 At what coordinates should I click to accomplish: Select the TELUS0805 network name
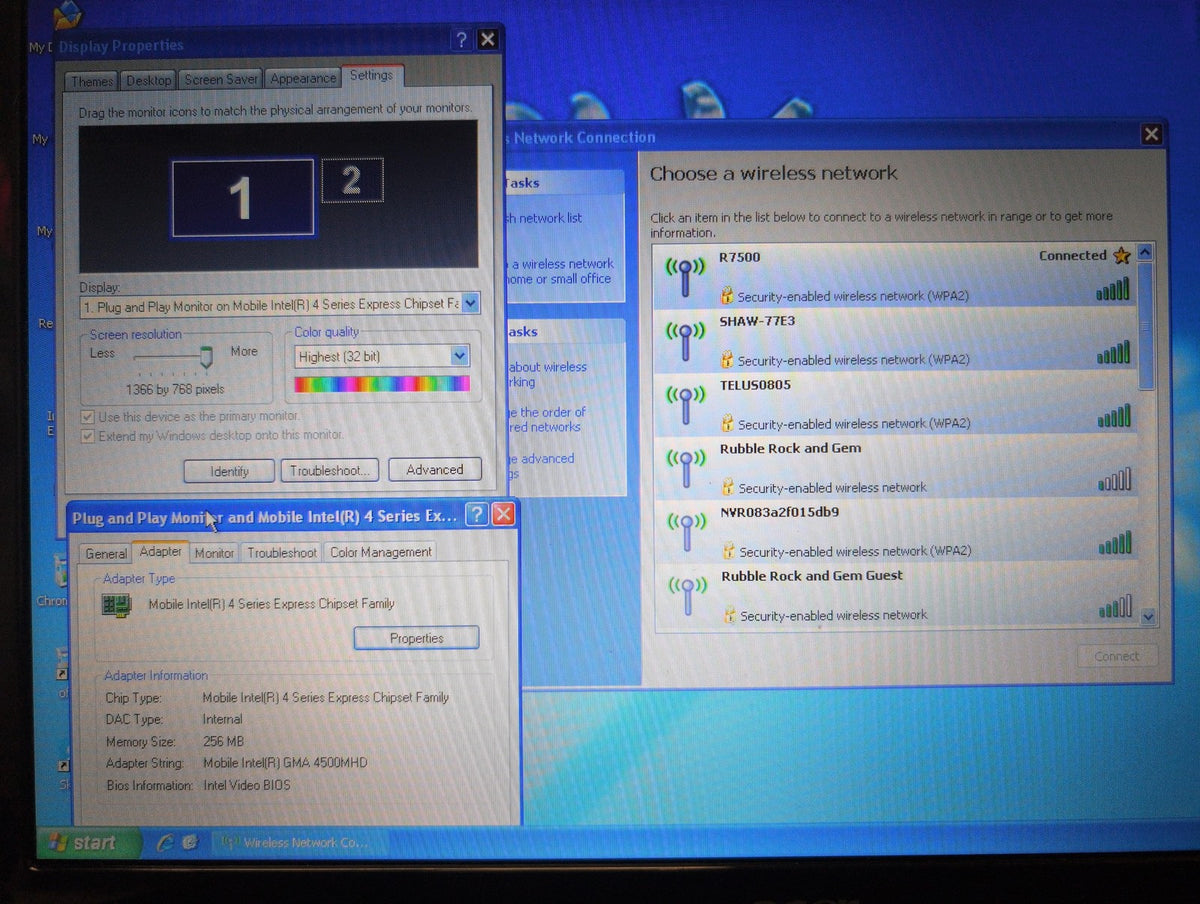pyautogui.click(x=755, y=385)
